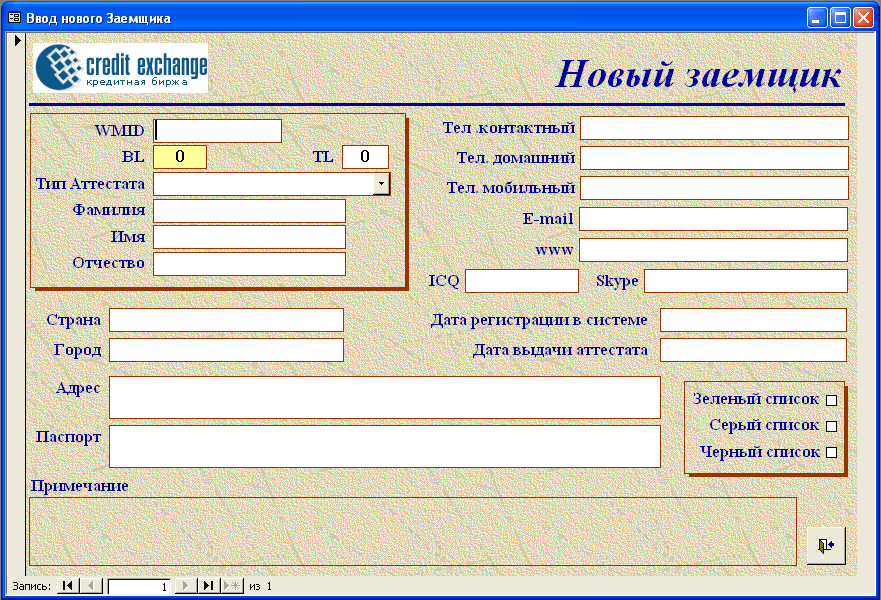Create new record navigation button
The height and width of the screenshot is (600, 881).
(232, 586)
